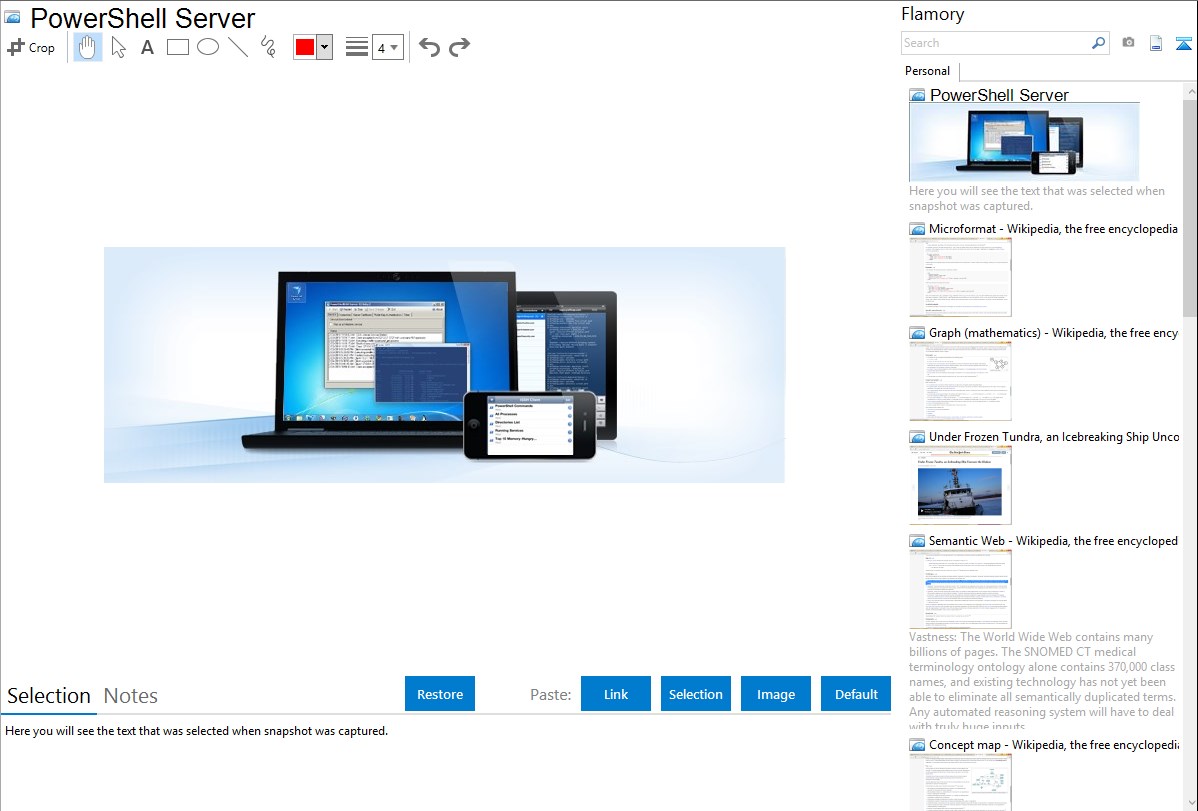This screenshot has width=1198, height=811.
Task: Click the line thickness icon
Action: (357, 47)
